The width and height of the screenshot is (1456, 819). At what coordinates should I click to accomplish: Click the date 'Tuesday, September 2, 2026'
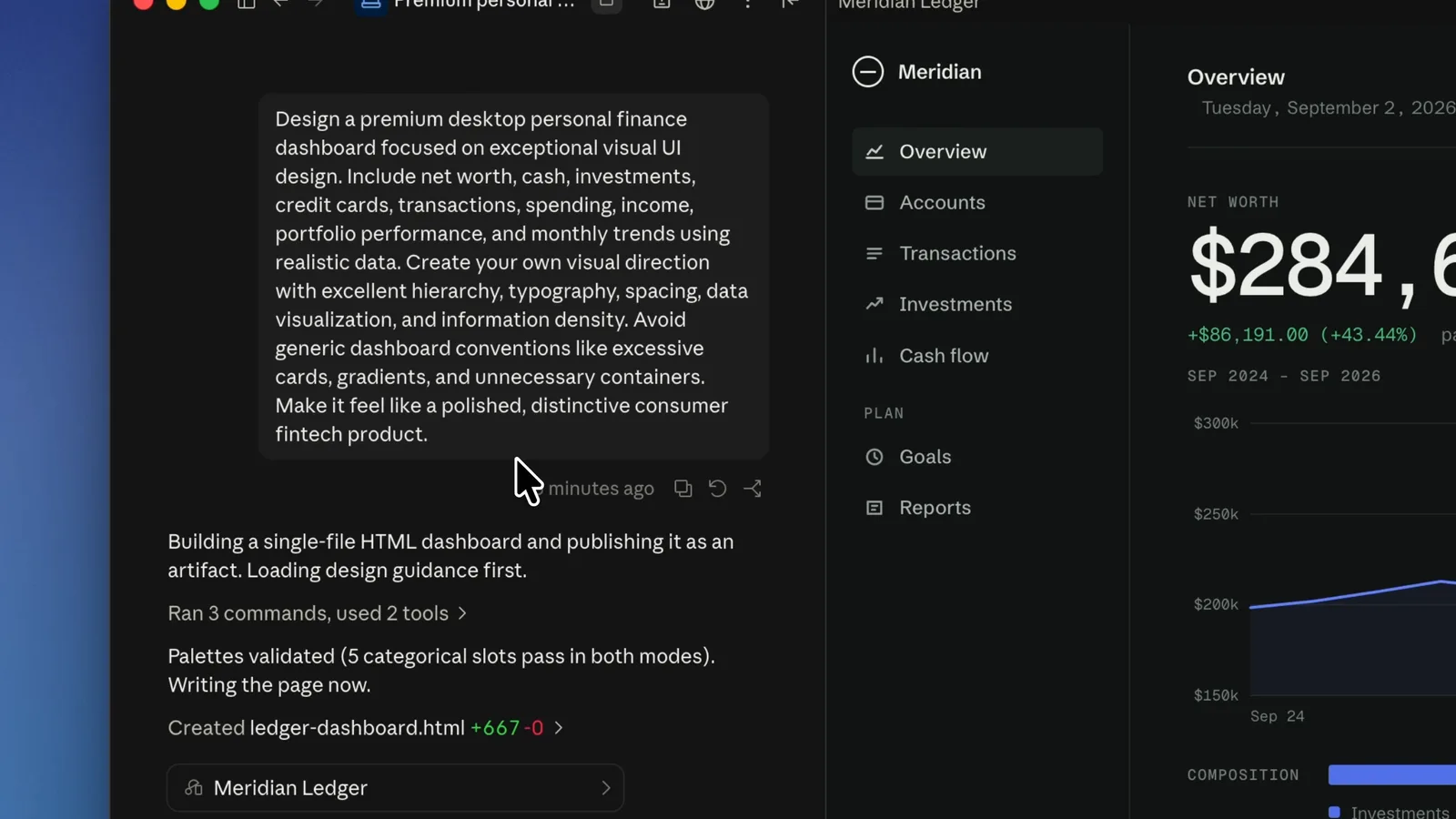pyautogui.click(x=1329, y=108)
